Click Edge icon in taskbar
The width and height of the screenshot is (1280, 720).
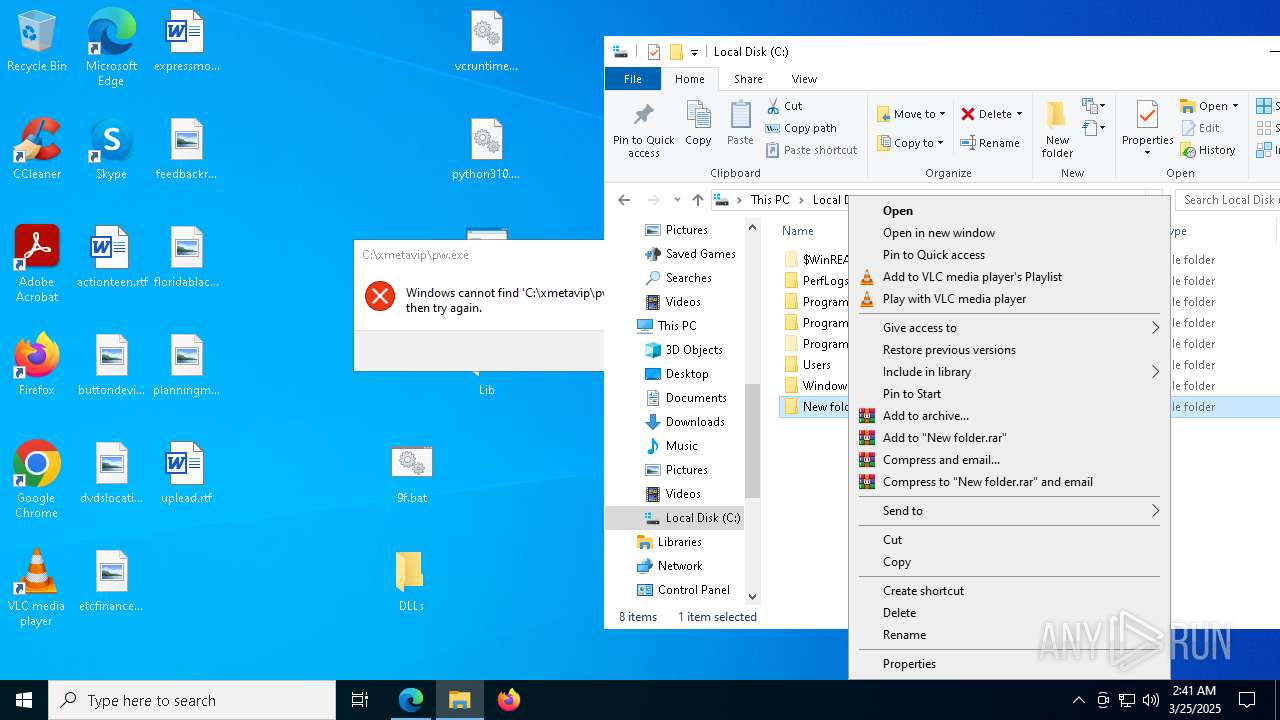pyautogui.click(x=411, y=700)
